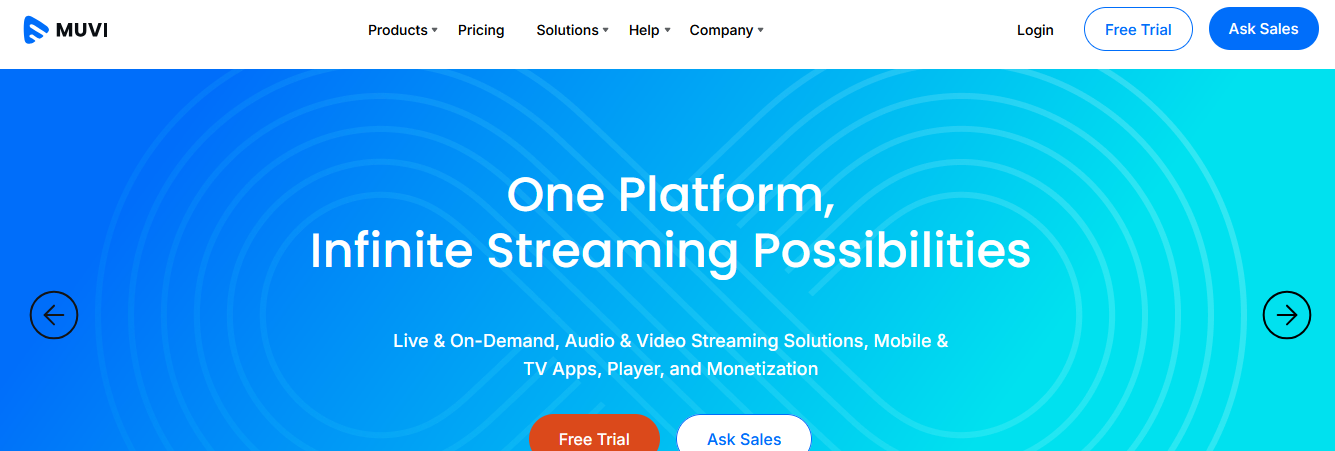Expand the caret beside Help
Viewport: 1335px width, 451px height.
point(667,31)
